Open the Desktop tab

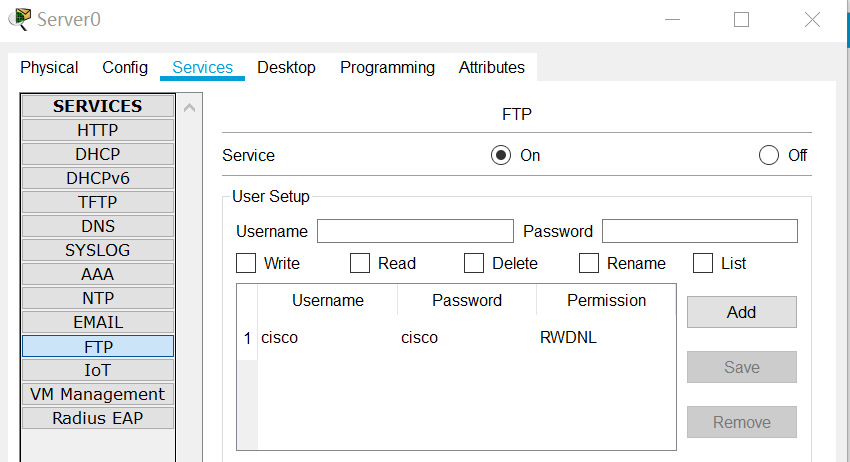pos(286,68)
